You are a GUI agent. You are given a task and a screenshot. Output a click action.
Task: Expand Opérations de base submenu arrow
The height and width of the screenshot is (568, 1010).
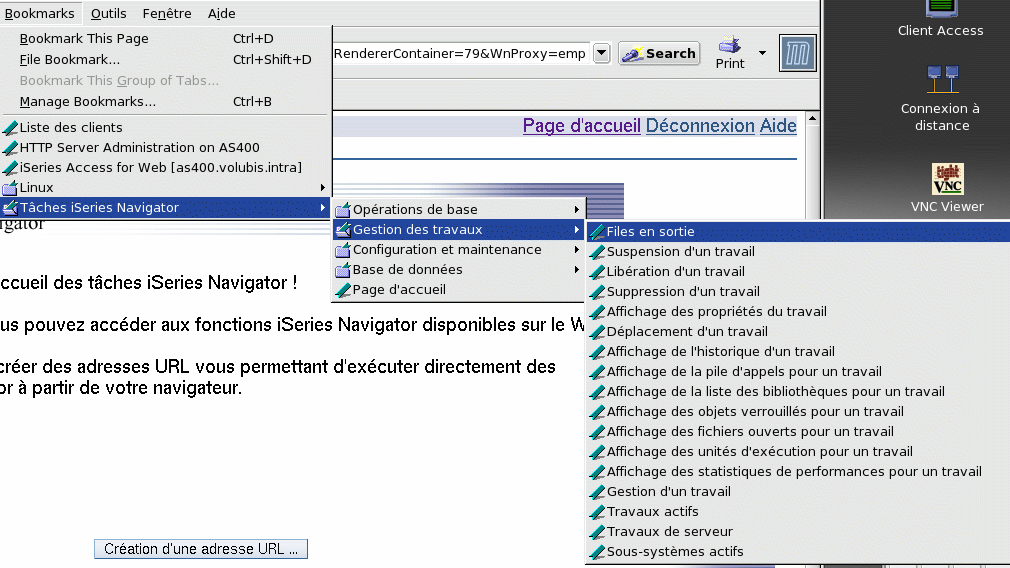(x=576, y=209)
